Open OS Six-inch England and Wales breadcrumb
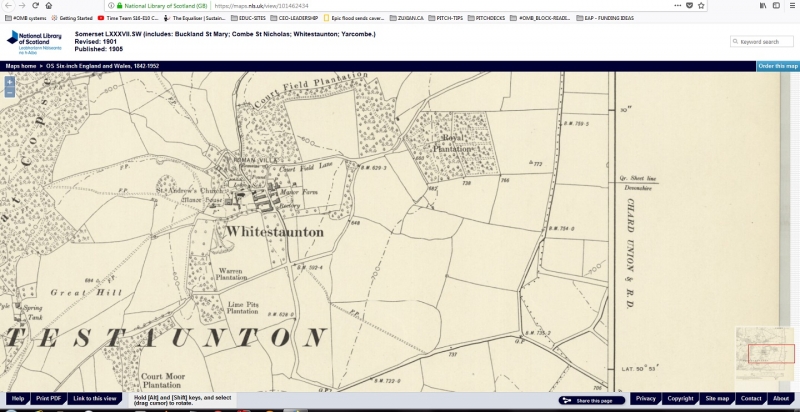 [x=102, y=66]
